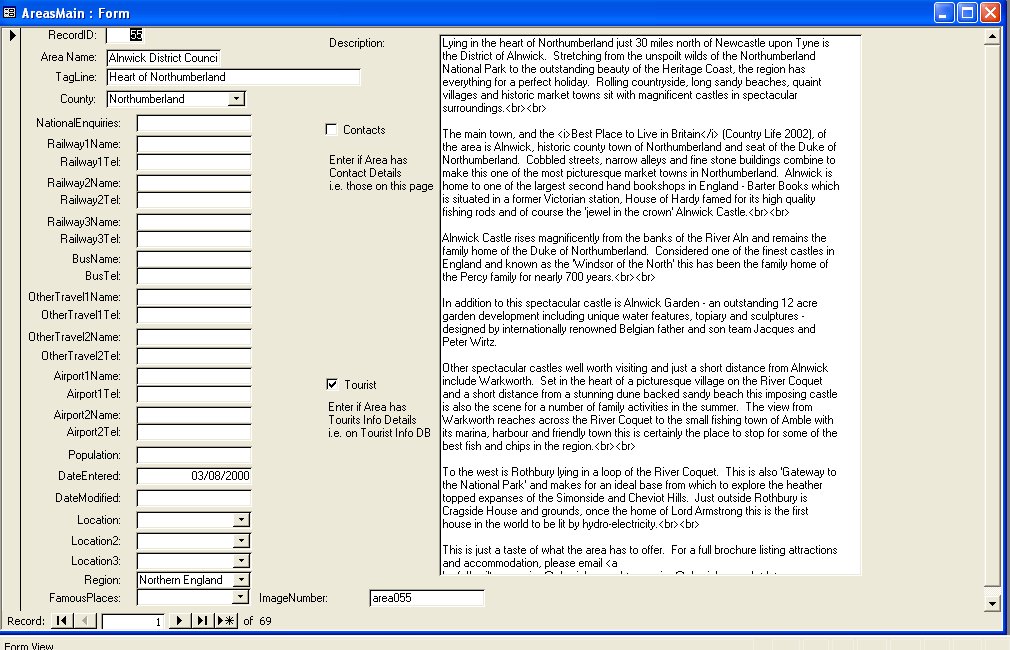Click the form icon in title bar

[10, 12]
